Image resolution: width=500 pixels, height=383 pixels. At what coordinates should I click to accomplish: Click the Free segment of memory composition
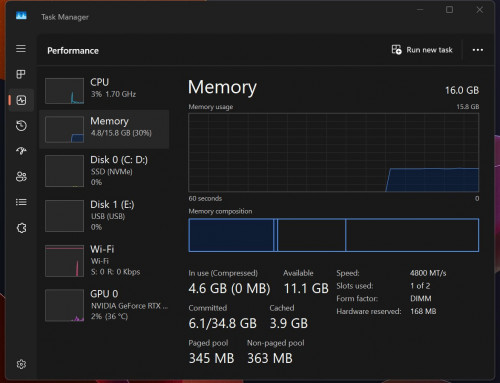(x=412, y=235)
